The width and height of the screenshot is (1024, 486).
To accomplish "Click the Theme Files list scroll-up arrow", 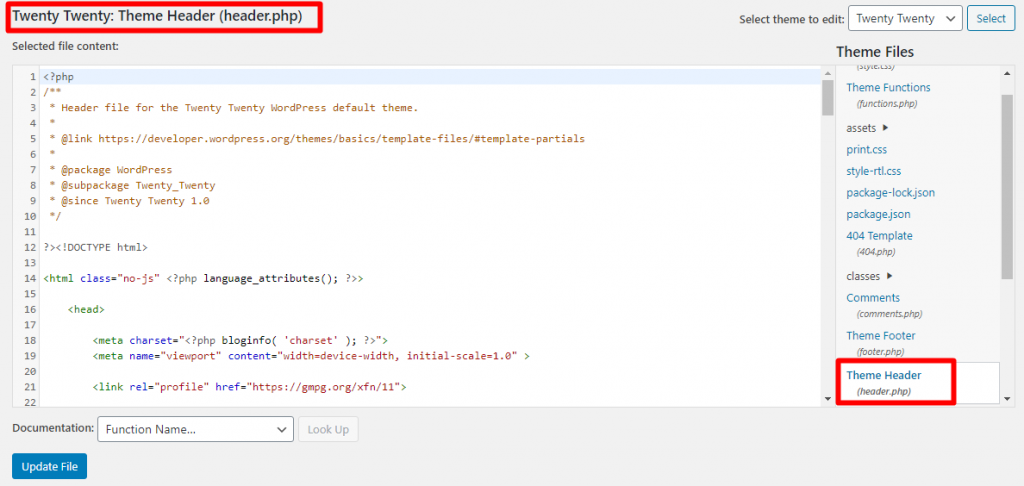I will point(1006,73).
